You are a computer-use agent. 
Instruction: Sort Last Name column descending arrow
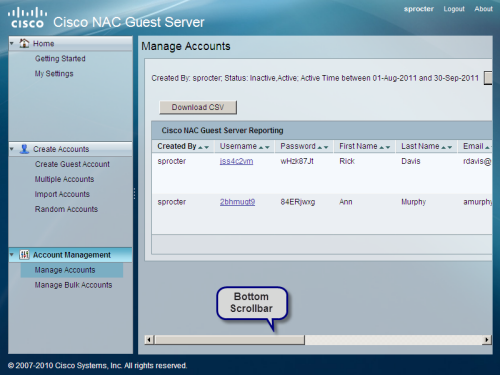tap(450, 147)
